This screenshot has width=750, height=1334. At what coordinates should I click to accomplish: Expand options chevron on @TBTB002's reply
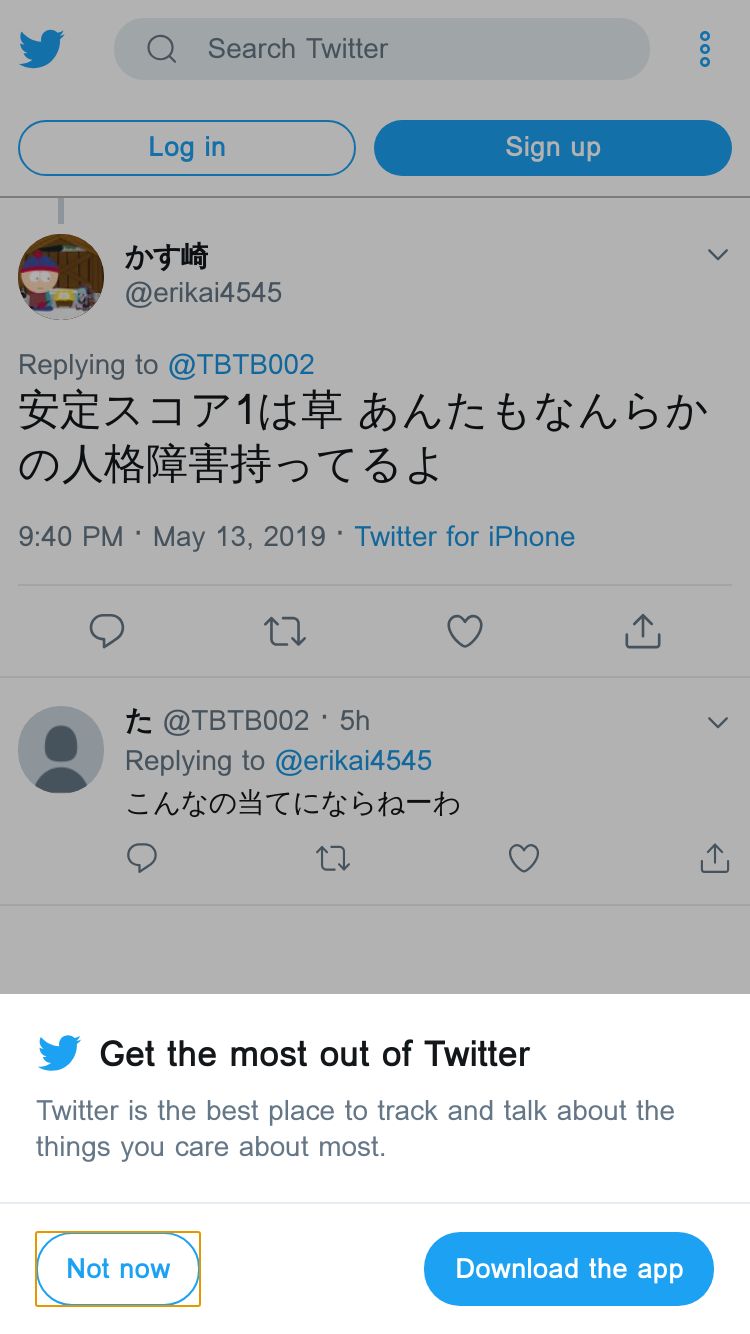717,722
